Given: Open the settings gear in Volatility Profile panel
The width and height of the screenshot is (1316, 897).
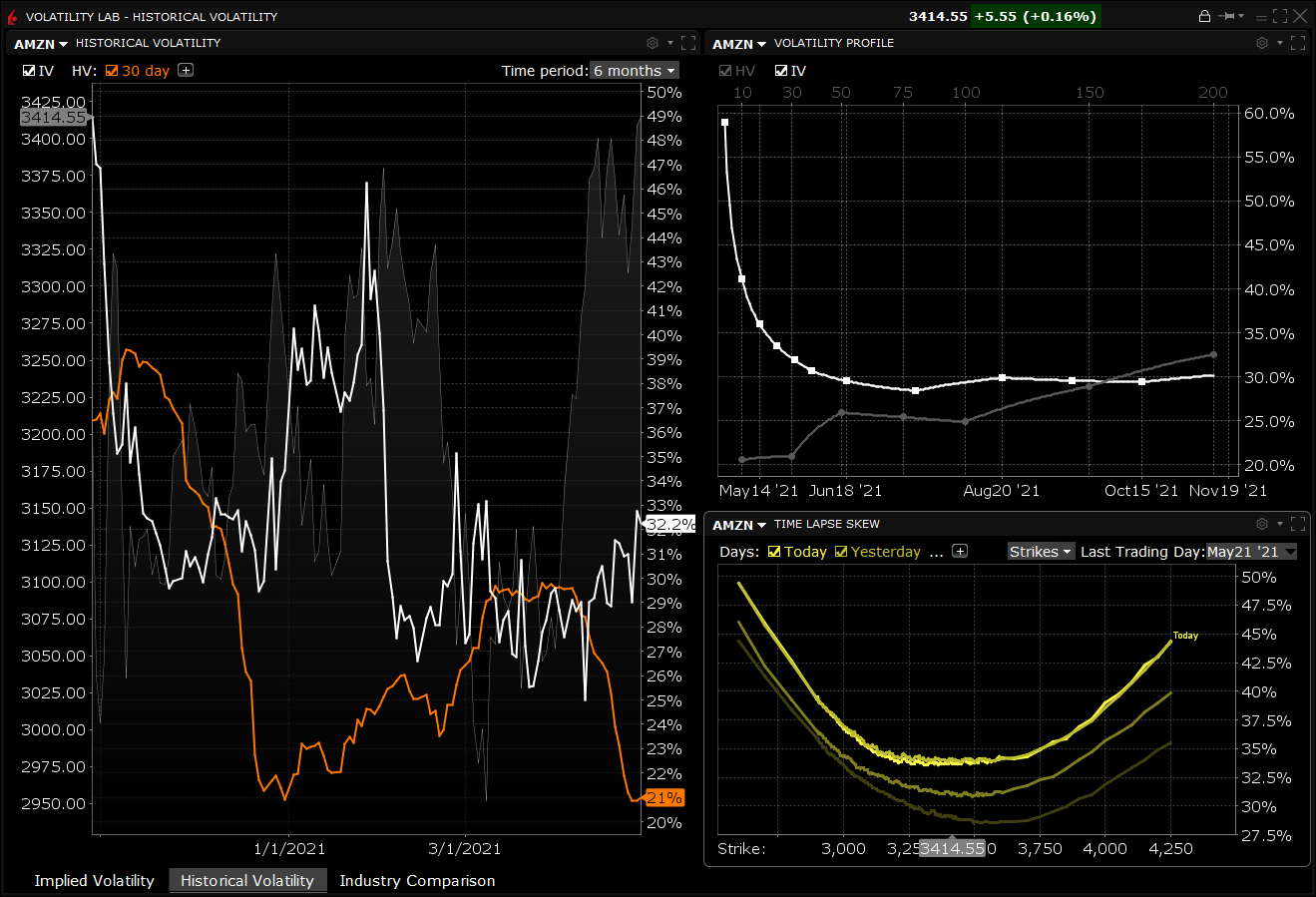Looking at the screenshot, I should [1260, 43].
